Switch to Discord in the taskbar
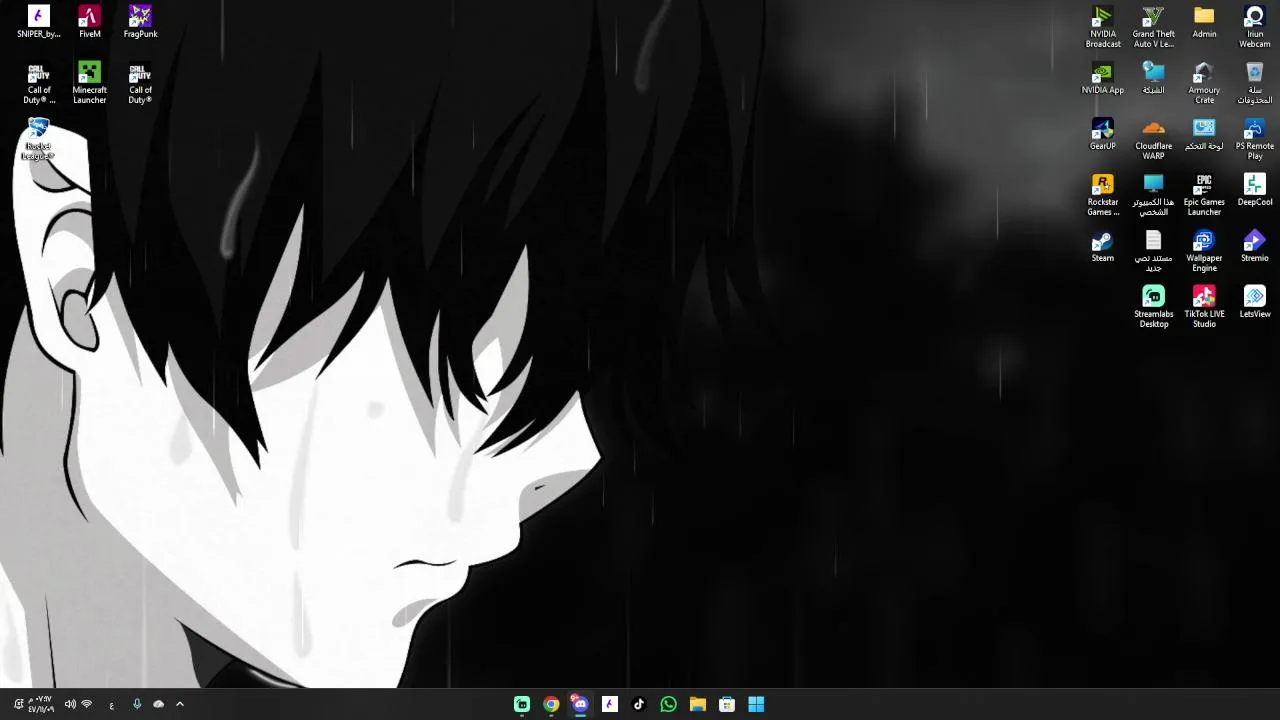 [580, 704]
